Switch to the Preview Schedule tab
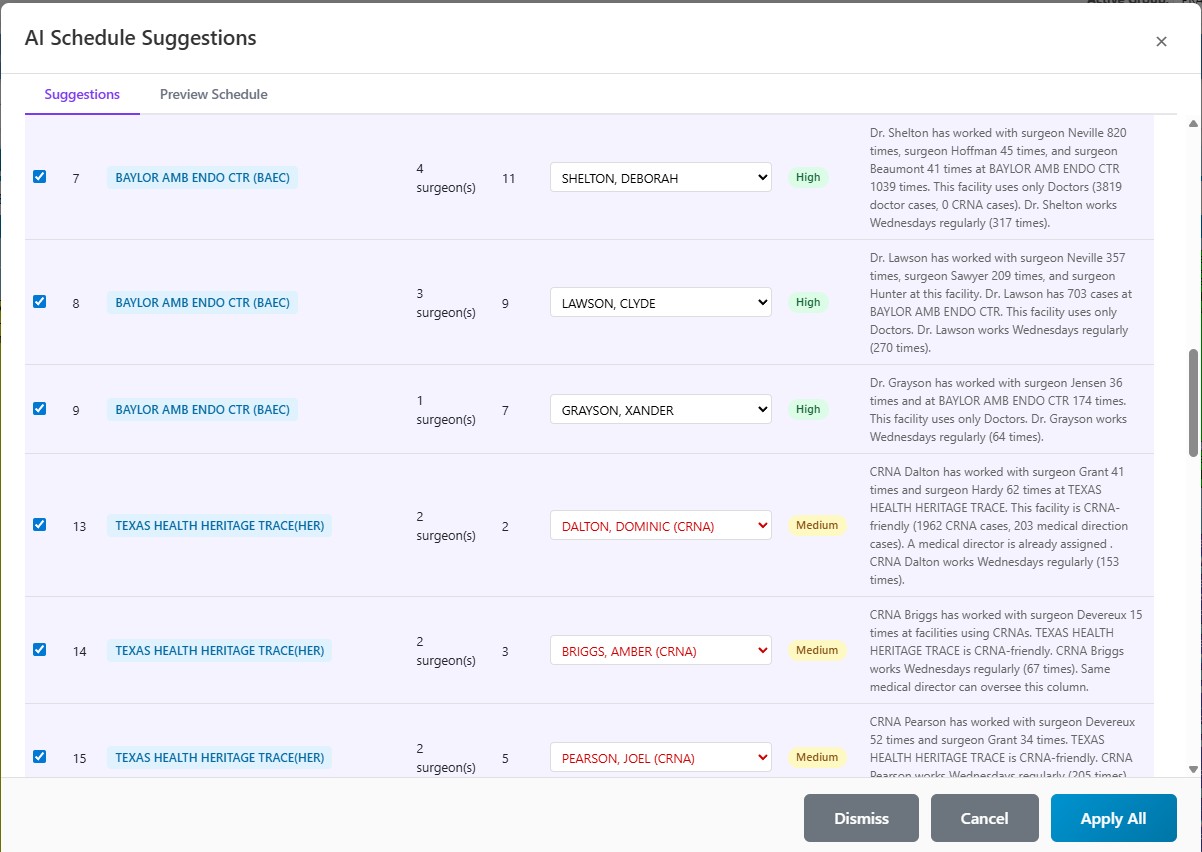 (x=213, y=94)
